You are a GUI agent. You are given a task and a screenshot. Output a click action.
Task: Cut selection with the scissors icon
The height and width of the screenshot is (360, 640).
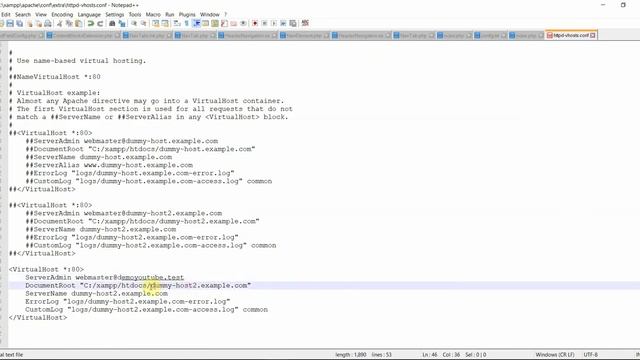pos(60,23)
